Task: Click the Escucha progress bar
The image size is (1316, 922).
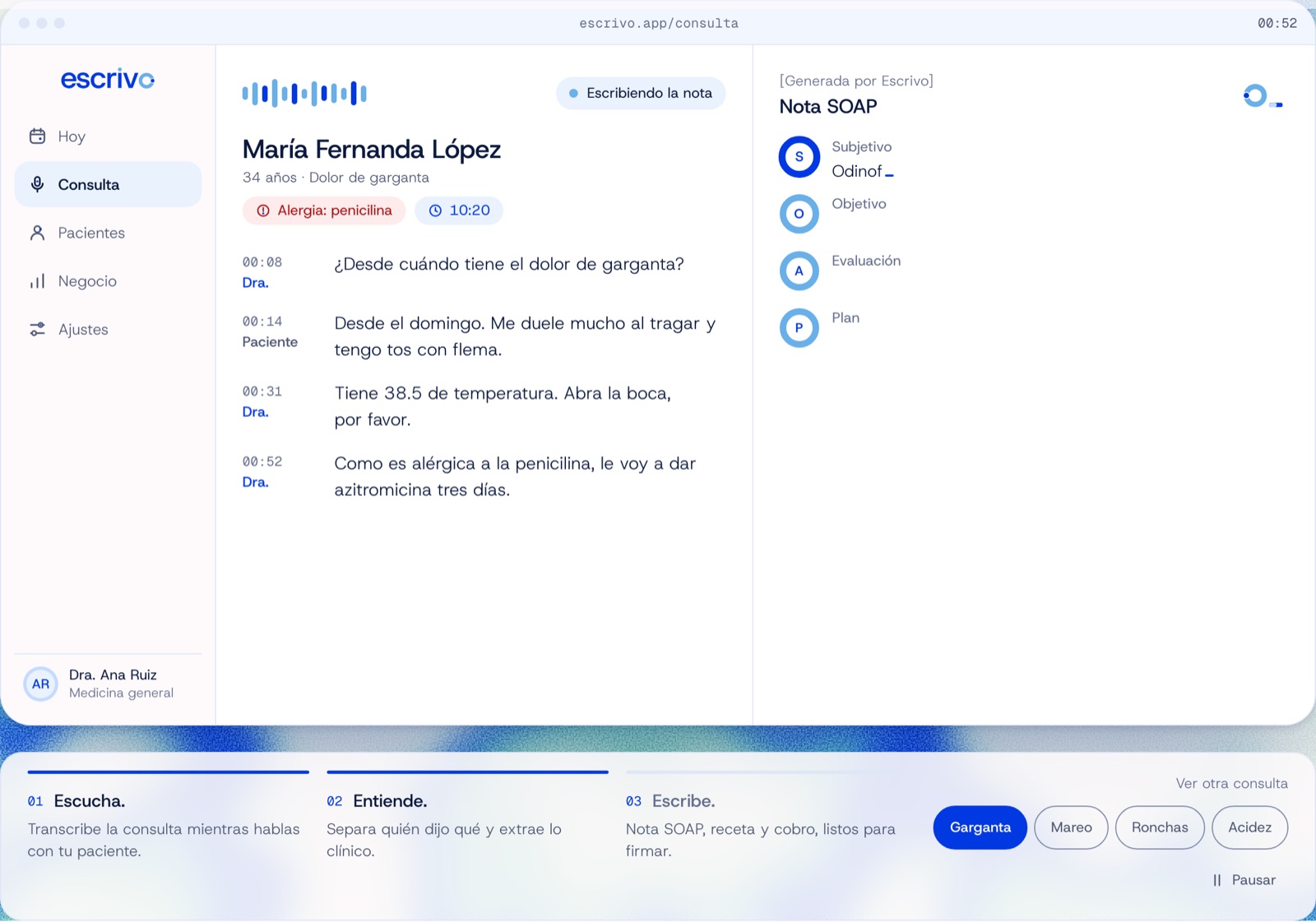Action: pyautogui.click(x=168, y=772)
